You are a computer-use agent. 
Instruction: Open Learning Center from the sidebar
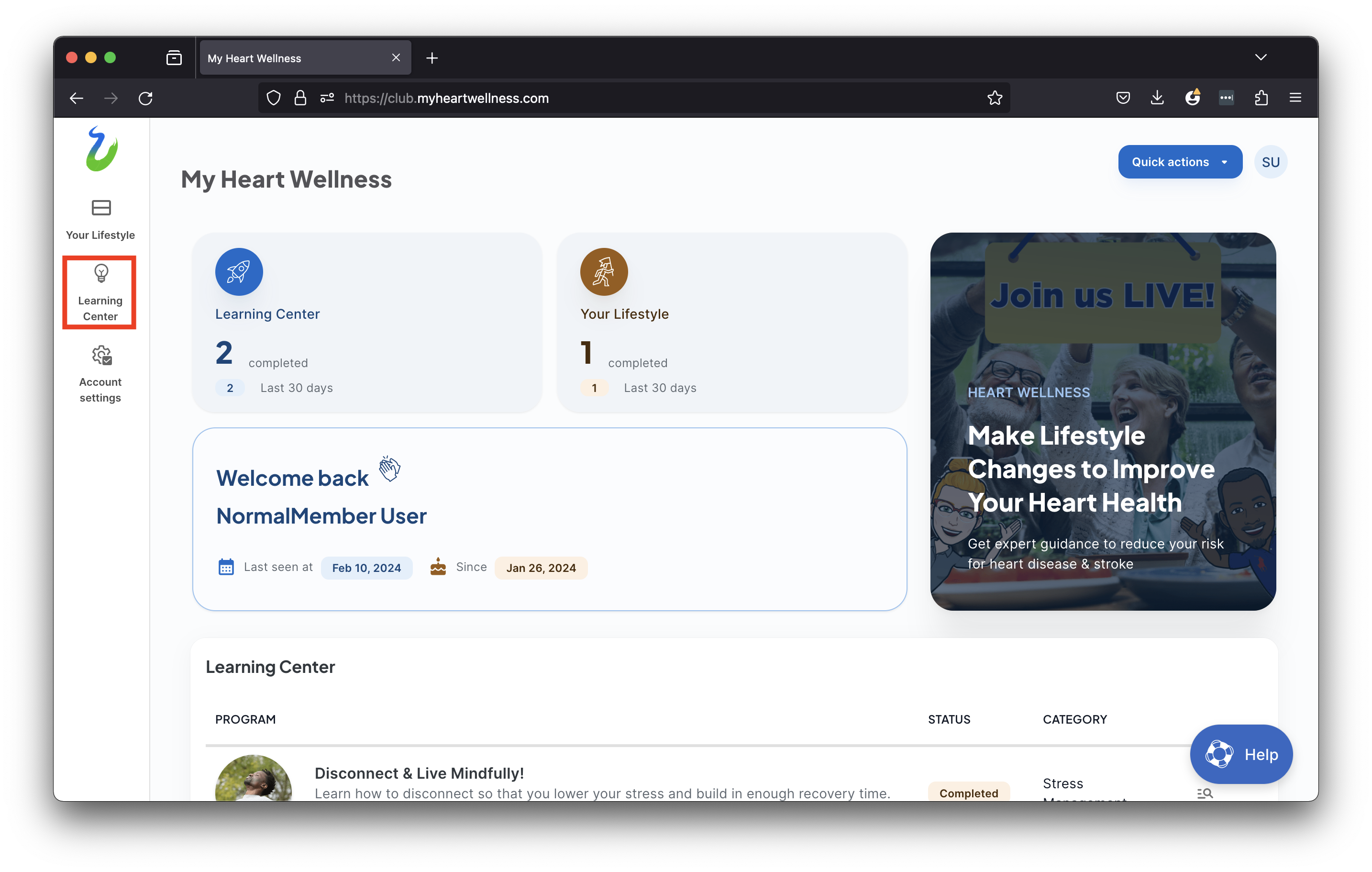coord(100,292)
